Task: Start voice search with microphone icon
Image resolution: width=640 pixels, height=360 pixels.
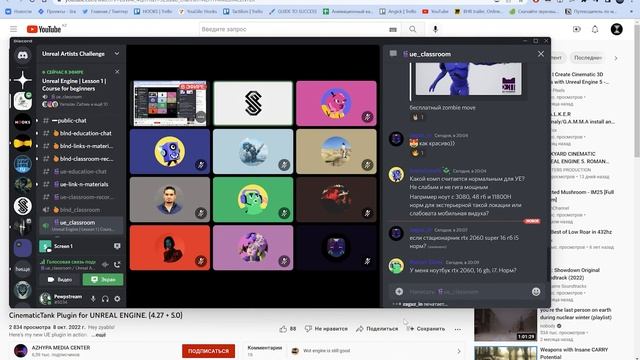Action: pyautogui.click(x=435, y=29)
